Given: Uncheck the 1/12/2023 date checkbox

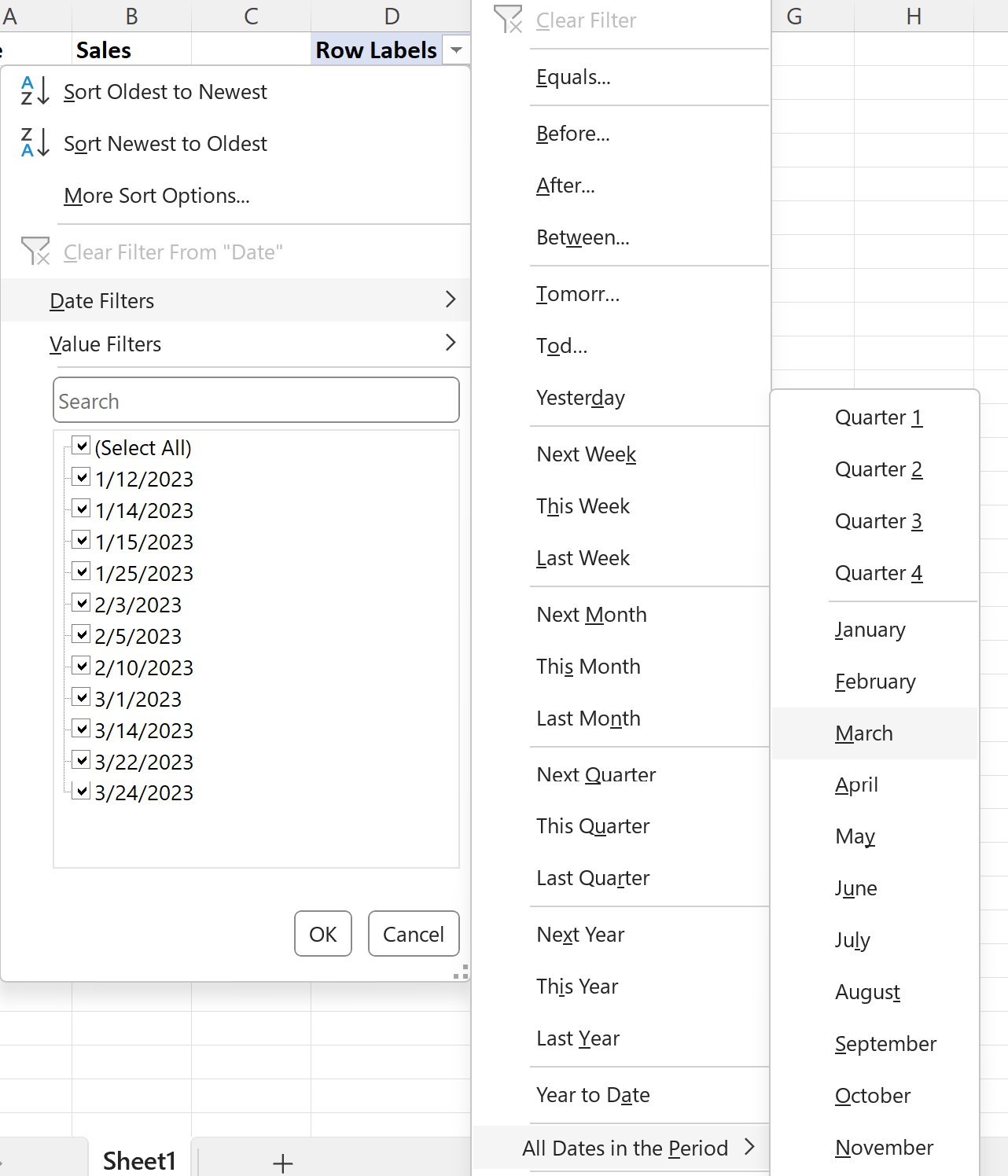Looking at the screenshot, I should [81, 476].
